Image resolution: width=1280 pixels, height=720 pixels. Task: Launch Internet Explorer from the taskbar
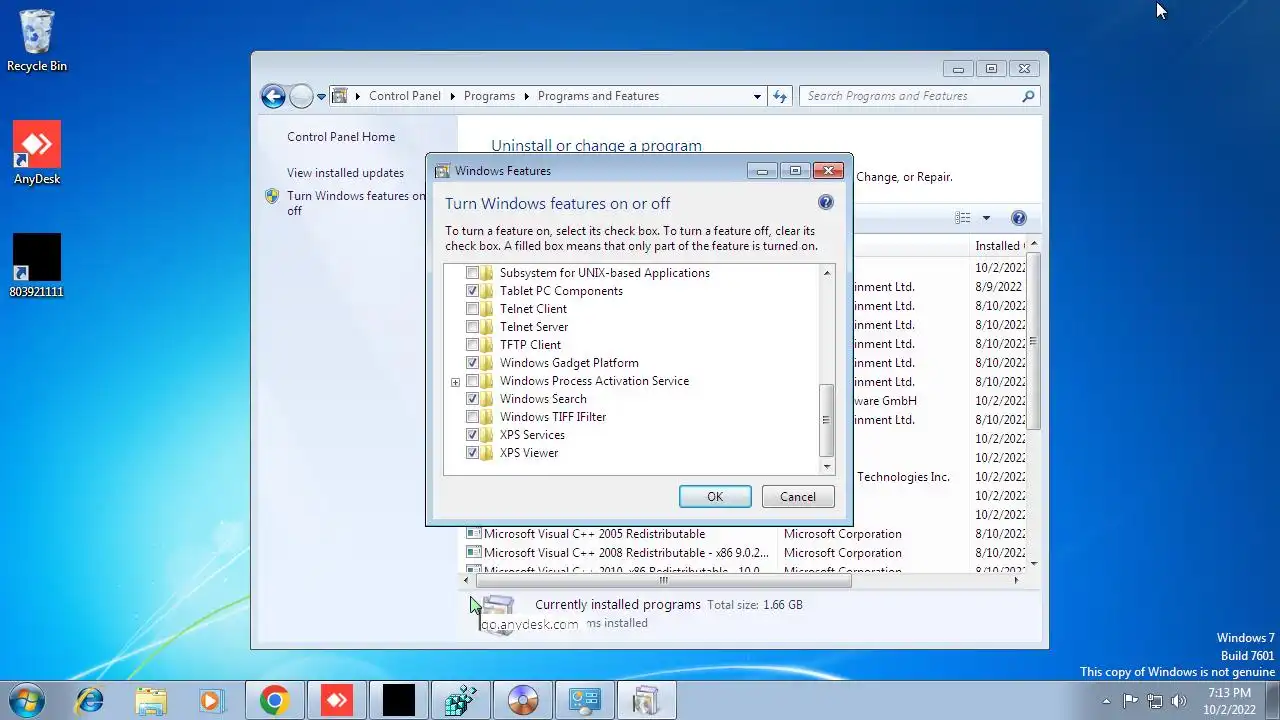(90, 701)
